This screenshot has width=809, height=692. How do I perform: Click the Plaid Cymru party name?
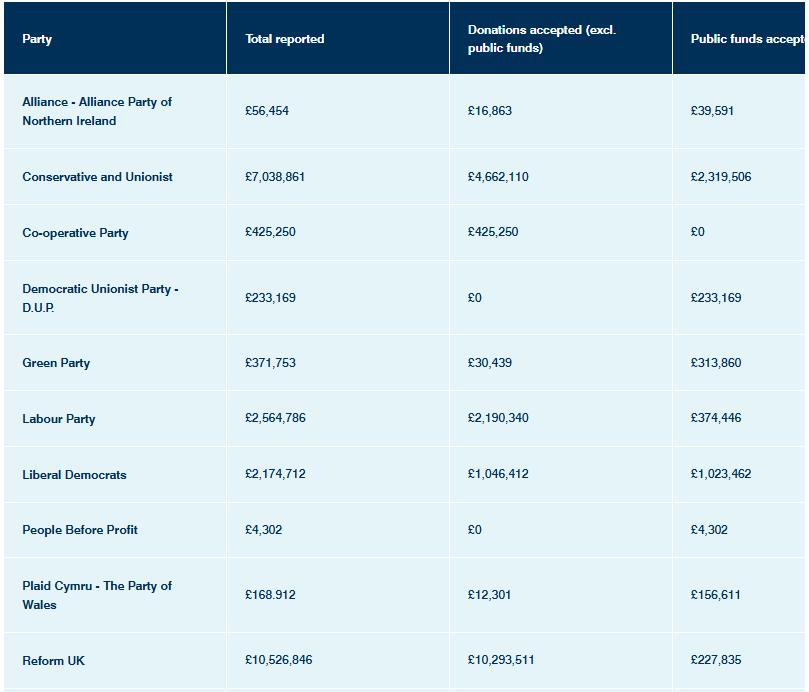97,595
